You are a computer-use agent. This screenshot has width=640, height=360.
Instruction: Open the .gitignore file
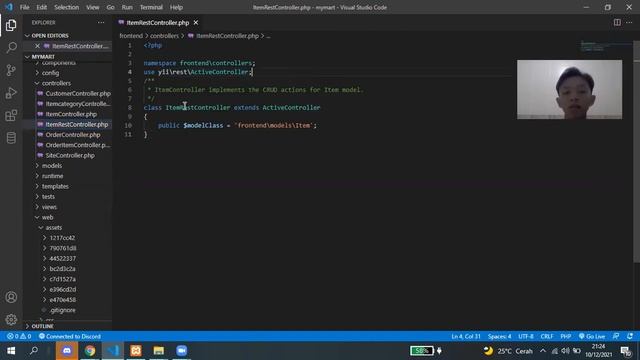coord(62,310)
